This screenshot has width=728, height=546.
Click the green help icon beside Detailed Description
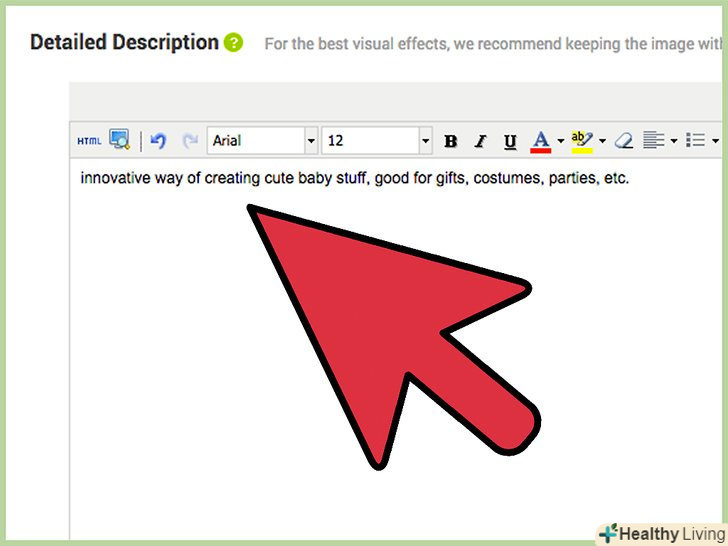(233, 43)
